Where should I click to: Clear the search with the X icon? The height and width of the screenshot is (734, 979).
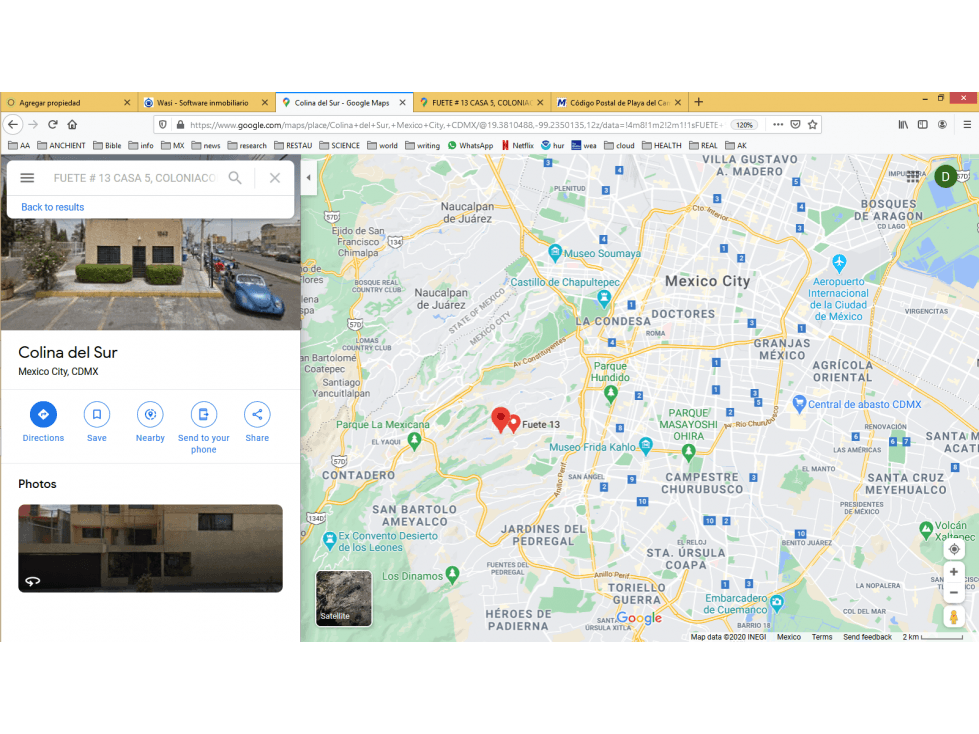275,178
